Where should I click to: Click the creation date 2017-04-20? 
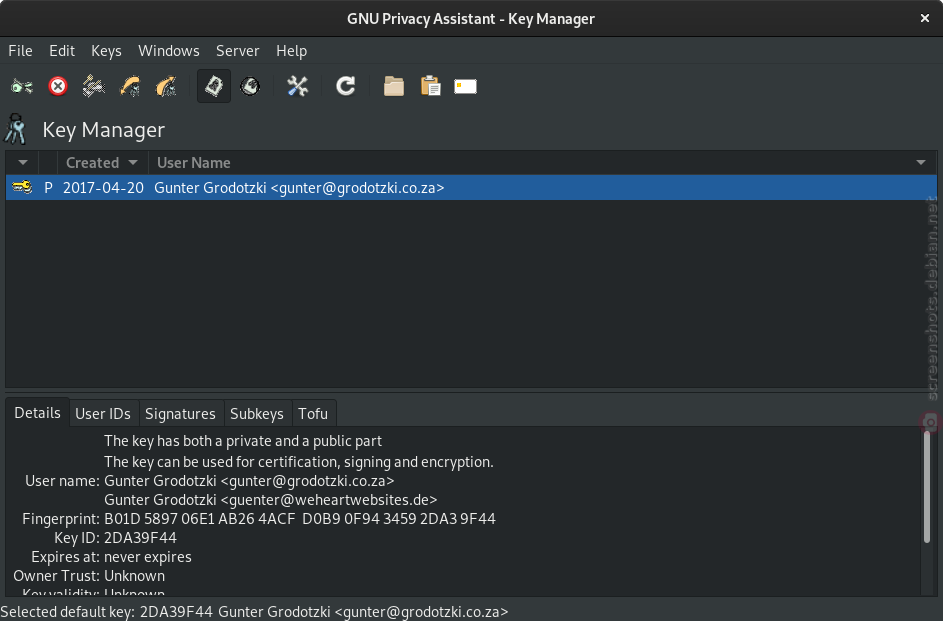(103, 188)
